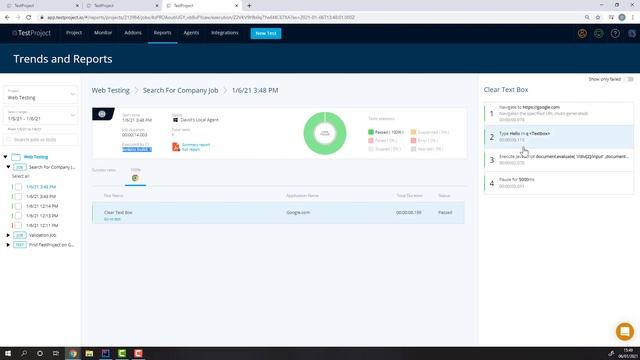This screenshot has width=640, height=360.
Task: Select the Clear Text Box test row
Action: coord(278,213)
